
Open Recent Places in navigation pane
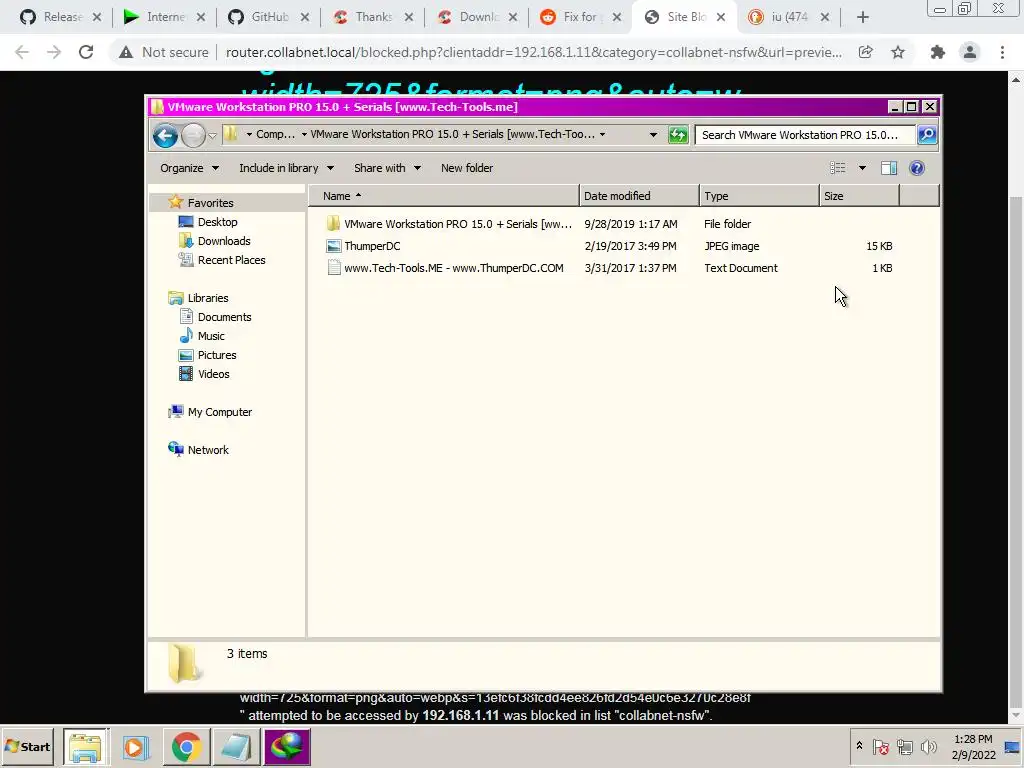(222, 260)
